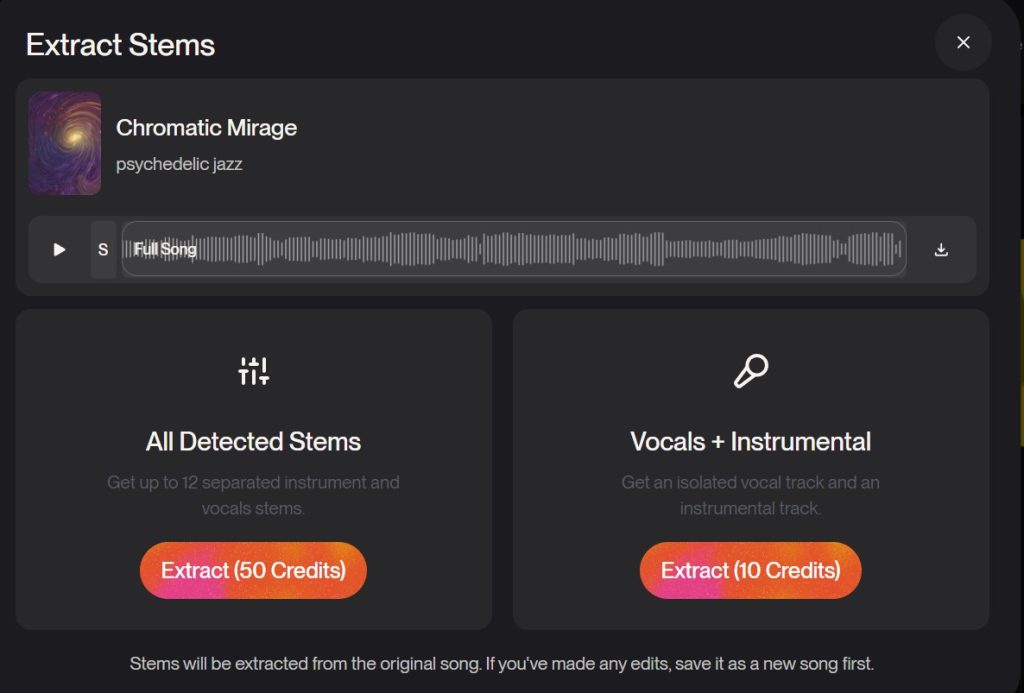
Task: Click the footer note about original song
Action: (x=502, y=664)
